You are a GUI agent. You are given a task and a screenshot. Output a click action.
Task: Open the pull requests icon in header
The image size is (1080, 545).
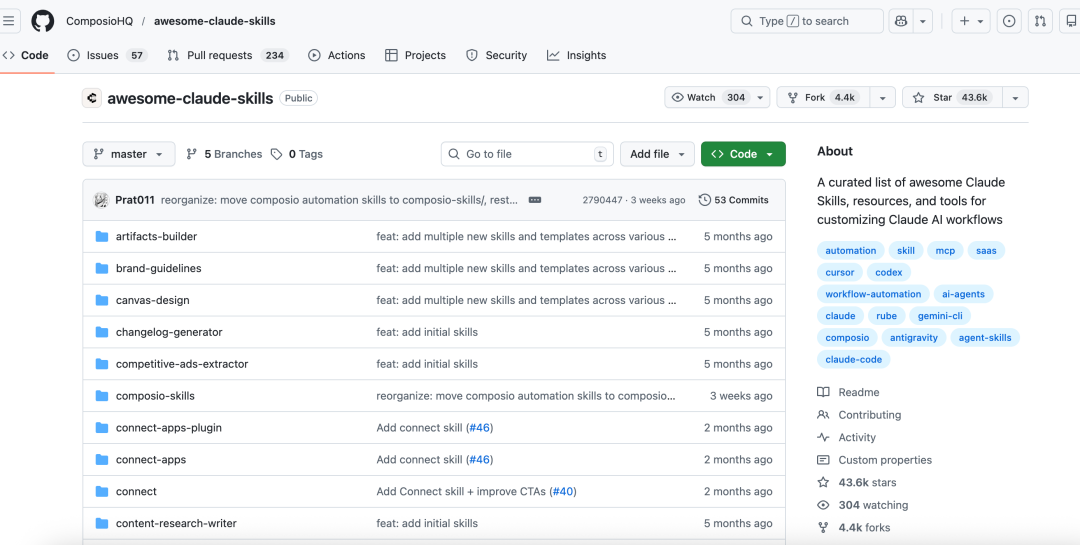1041,21
